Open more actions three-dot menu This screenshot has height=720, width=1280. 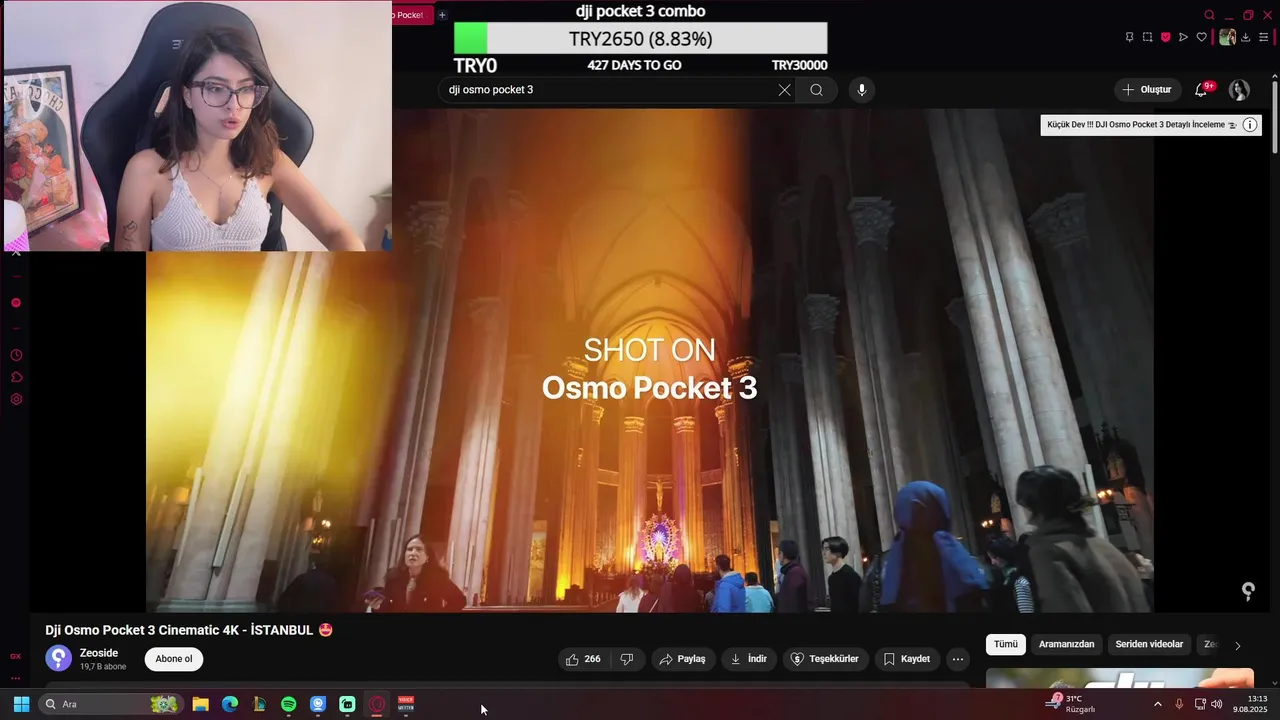click(x=958, y=659)
